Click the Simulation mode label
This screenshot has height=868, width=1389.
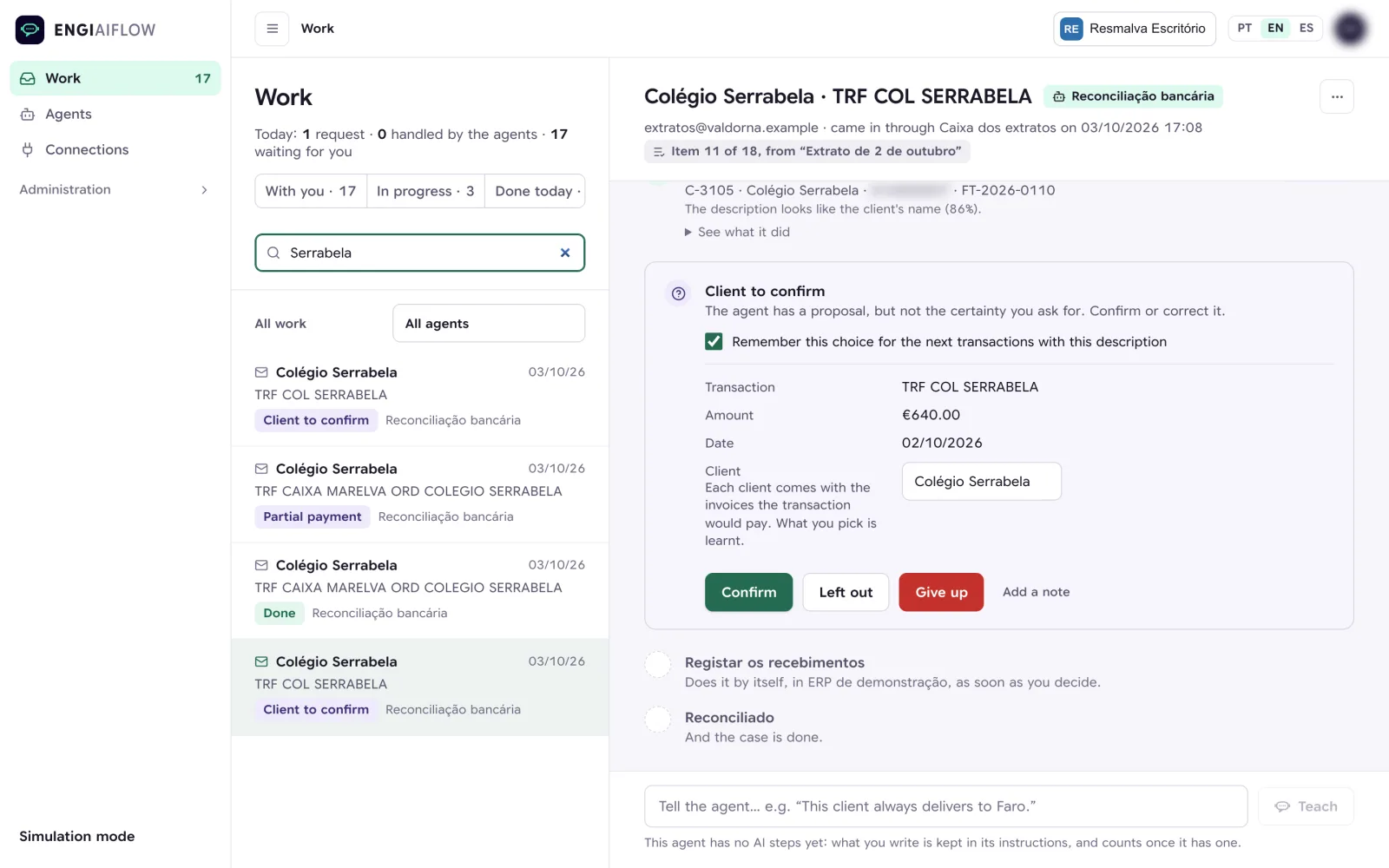coord(77,836)
